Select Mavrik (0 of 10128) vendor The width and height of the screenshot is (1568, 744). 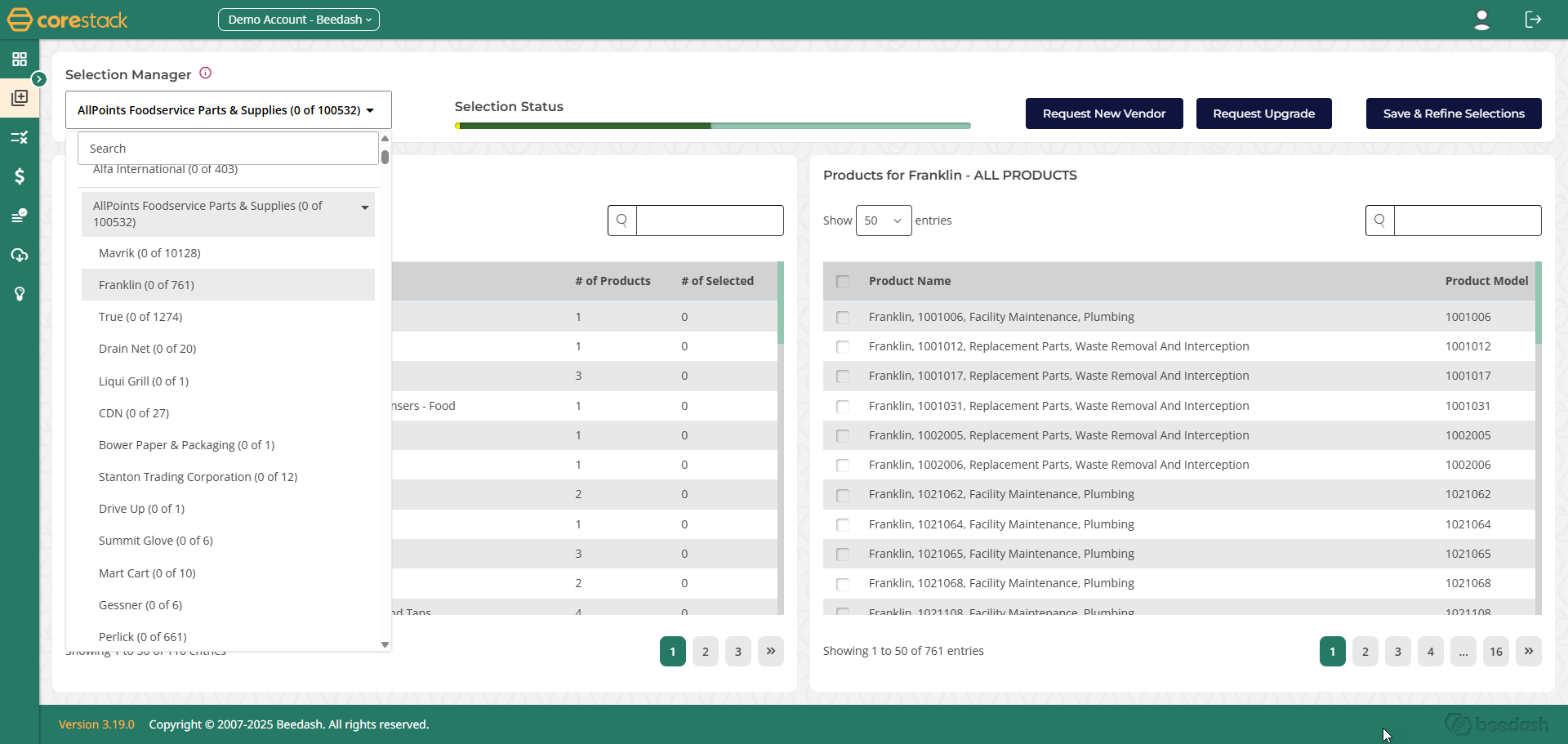(228, 253)
